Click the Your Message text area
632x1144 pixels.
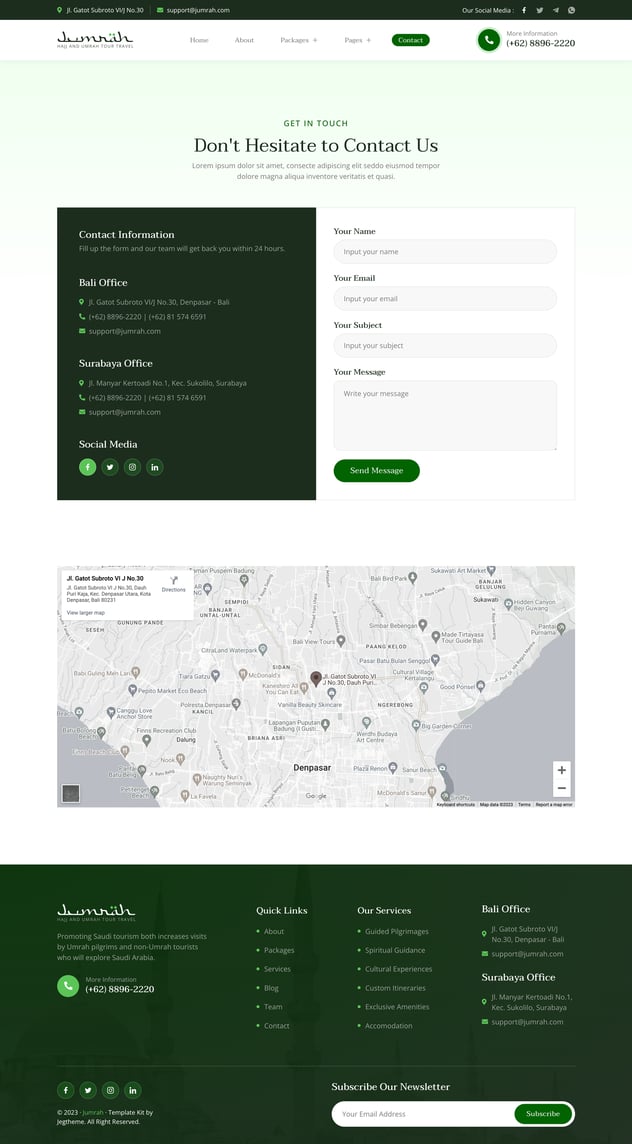coord(444,415)
